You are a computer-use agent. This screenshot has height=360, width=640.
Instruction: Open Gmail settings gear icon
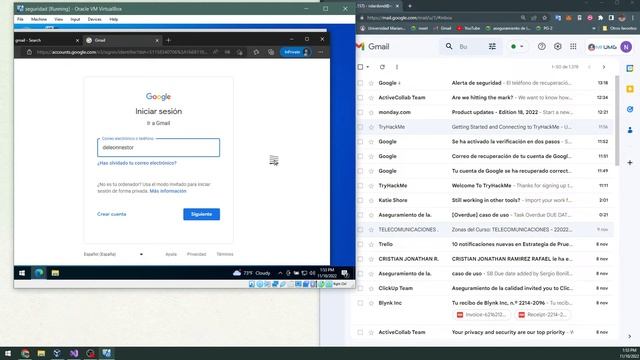(x=558, y=47)
